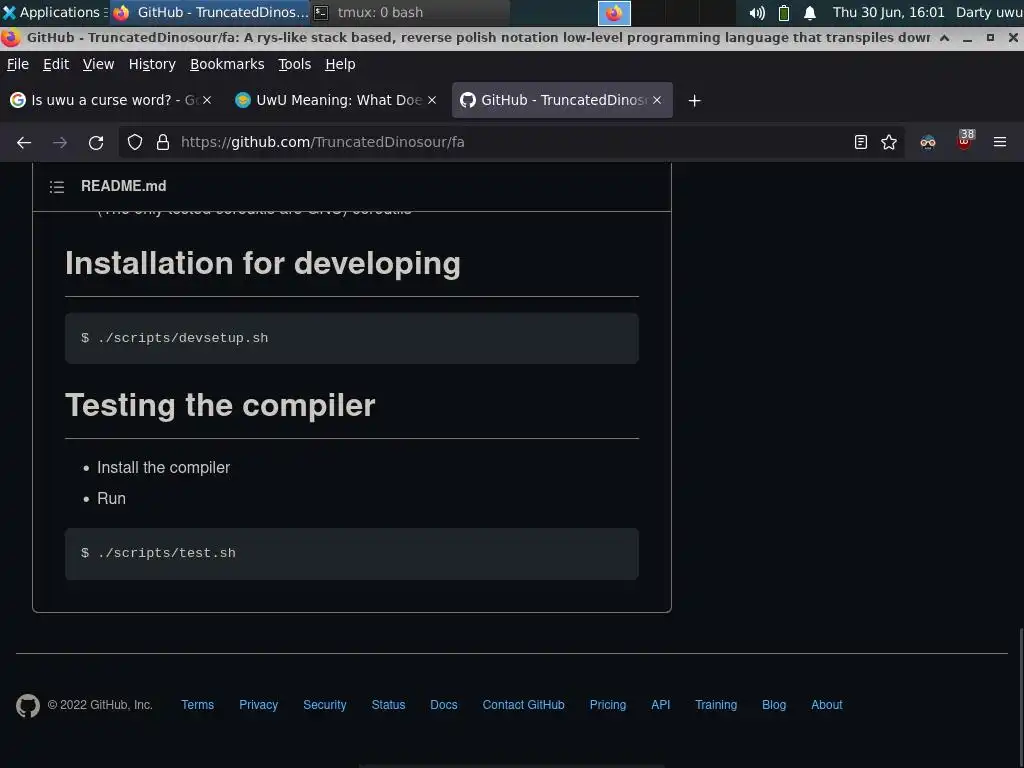Check the battery indicator icon
The image size is (1024, 768).
pyautogui.click(x=784, y=12)
